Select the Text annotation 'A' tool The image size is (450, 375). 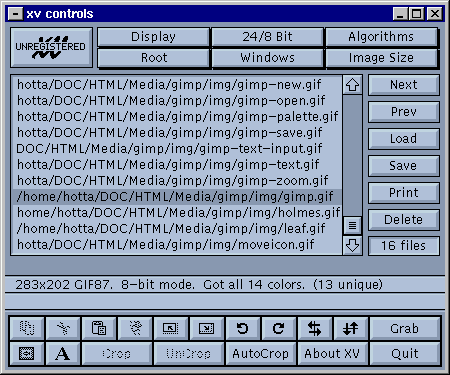63,353
